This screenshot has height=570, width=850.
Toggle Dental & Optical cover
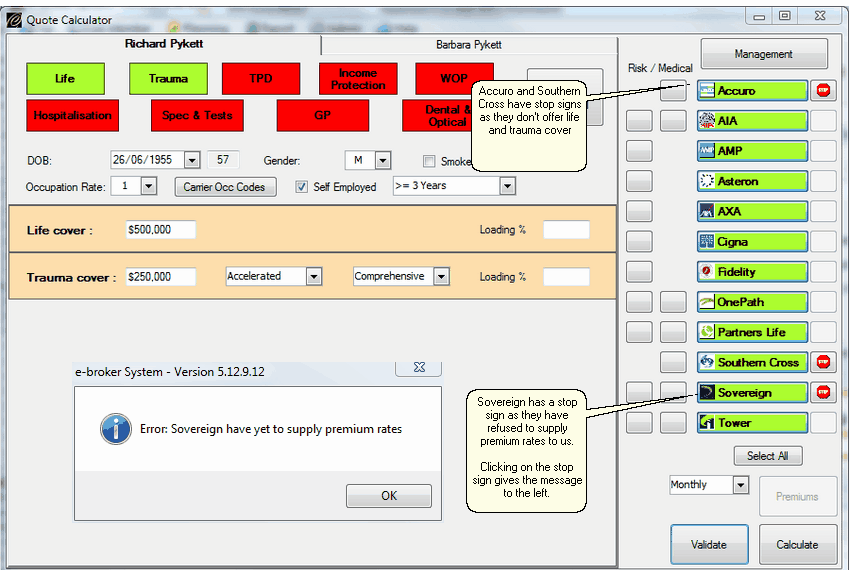pyautogui.click(x=437, y=116)
